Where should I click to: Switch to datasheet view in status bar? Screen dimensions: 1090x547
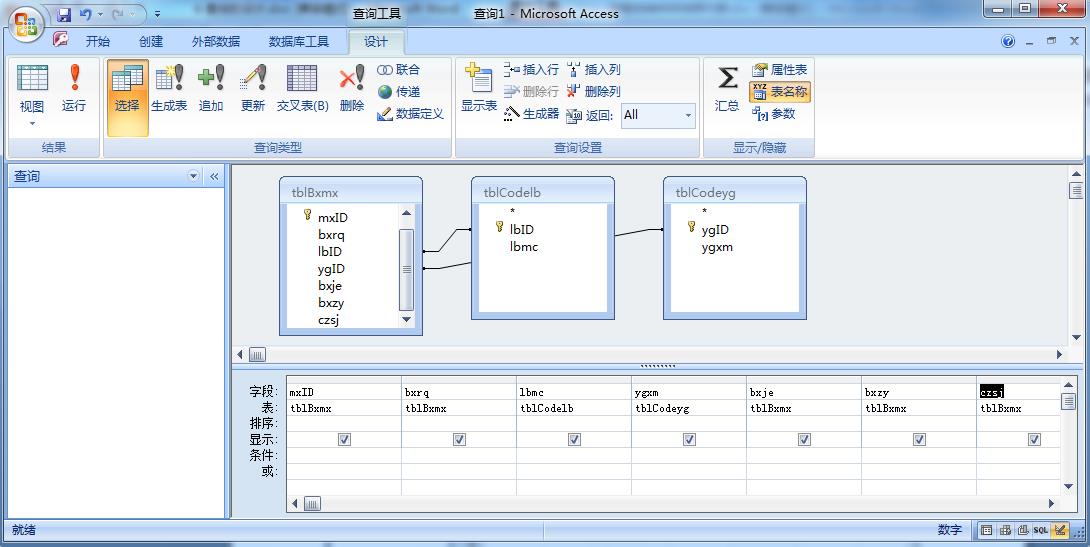click(x=986, y=530)
